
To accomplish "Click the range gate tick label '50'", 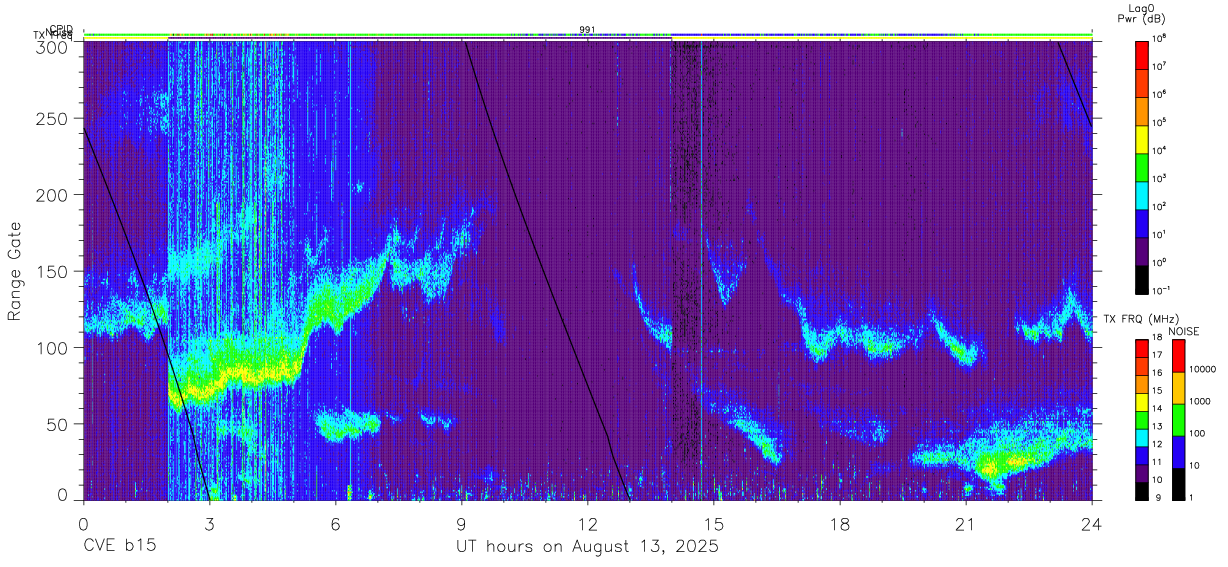I will coord(57,424).
